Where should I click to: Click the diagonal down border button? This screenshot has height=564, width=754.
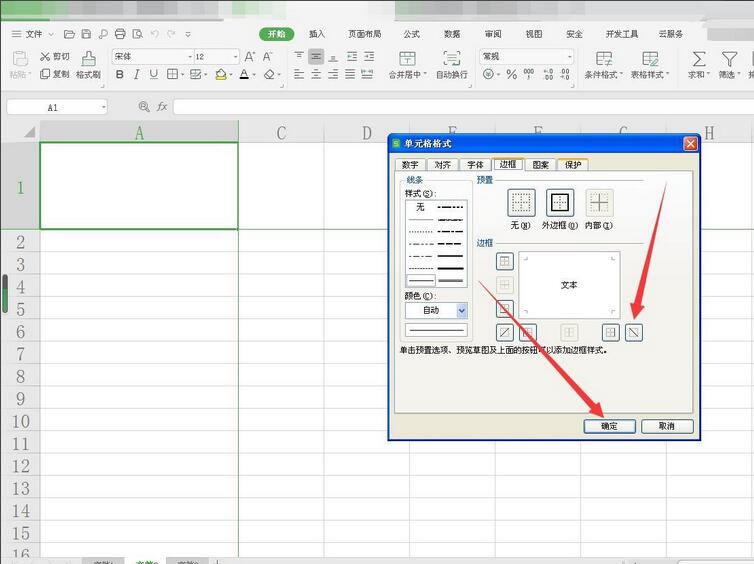pyautogui.click(x=633, y=332)
